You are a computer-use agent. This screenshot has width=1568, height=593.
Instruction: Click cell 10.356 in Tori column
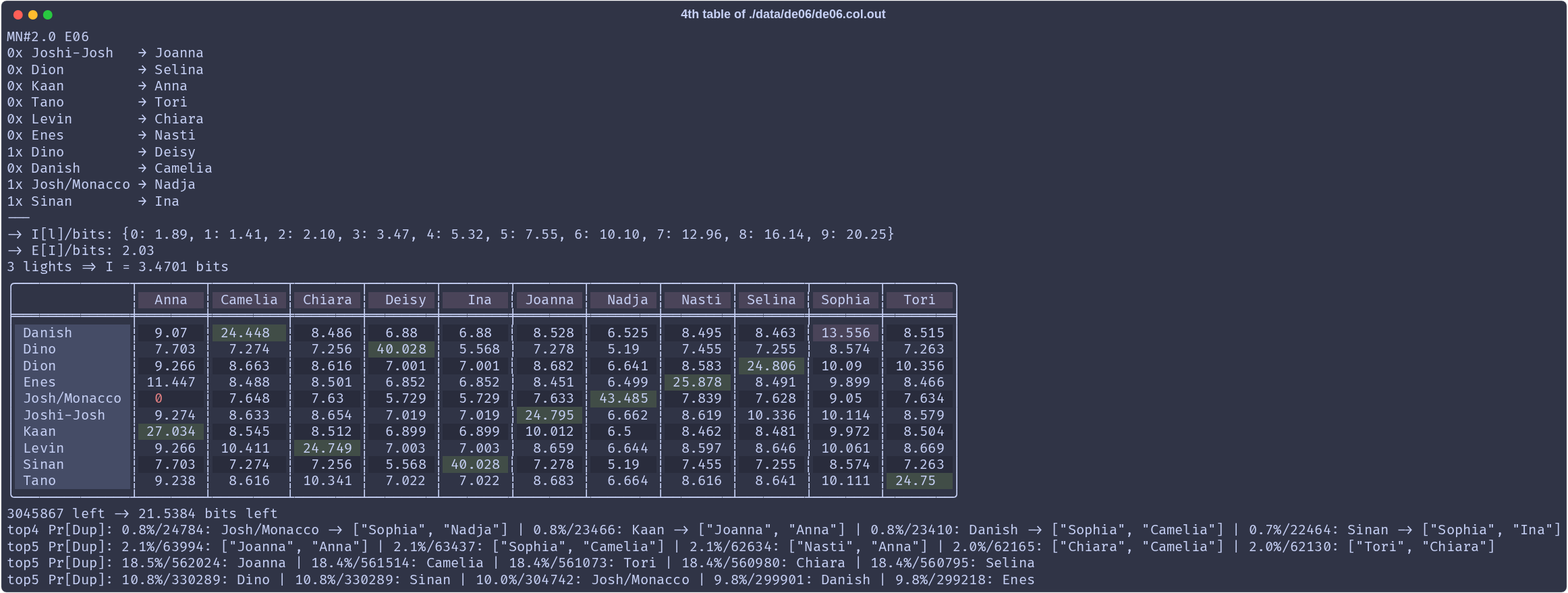point(920,366)
